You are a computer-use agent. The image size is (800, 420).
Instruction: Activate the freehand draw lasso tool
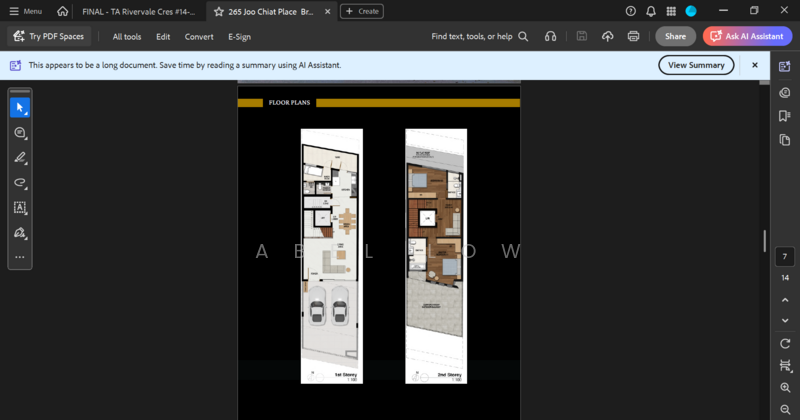tap(19, 183)
